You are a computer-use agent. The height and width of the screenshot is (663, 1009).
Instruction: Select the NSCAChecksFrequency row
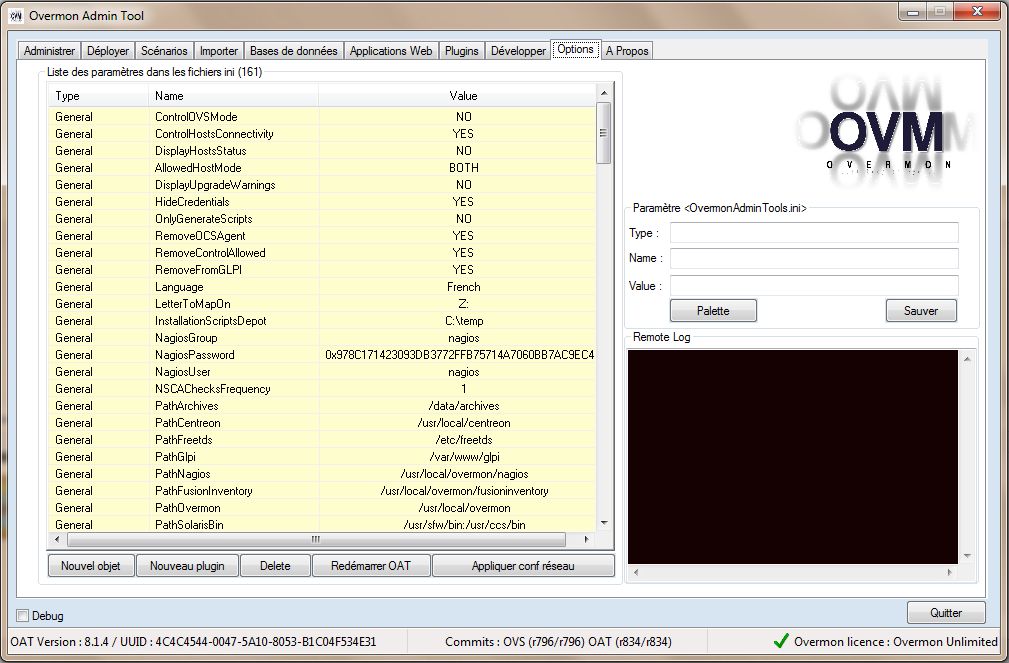[322, 389]
